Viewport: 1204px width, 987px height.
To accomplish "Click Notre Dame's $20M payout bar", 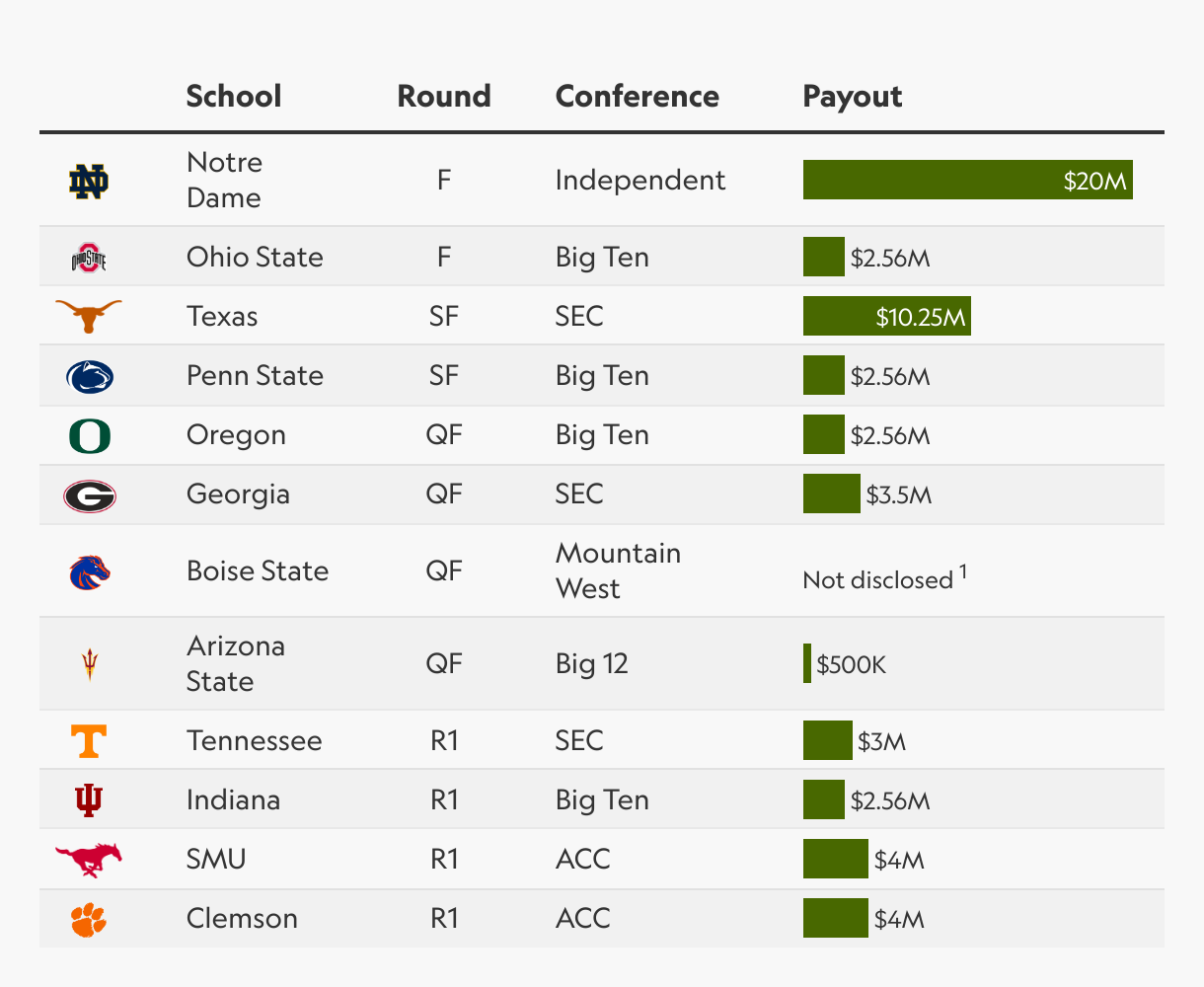I will point(968,180).
